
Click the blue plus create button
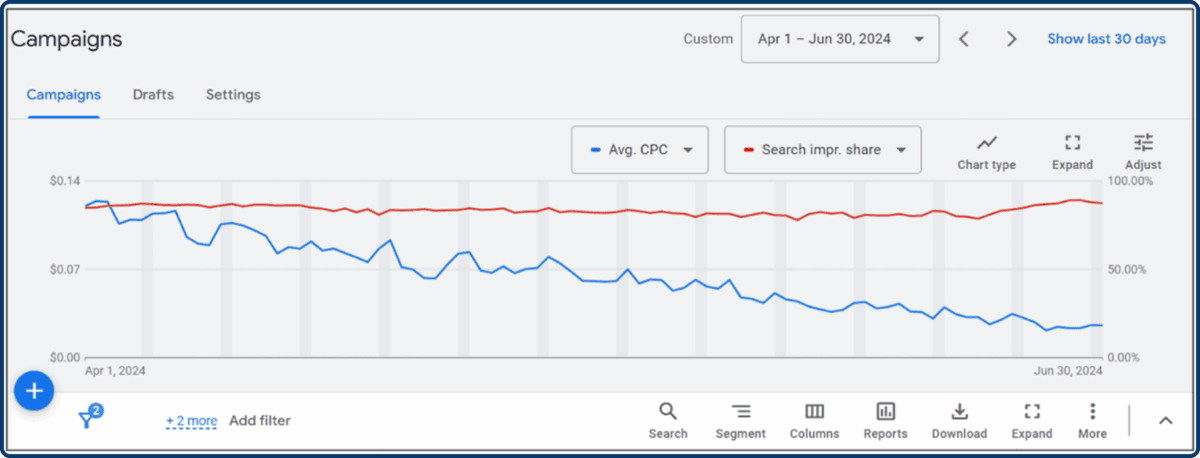[34, 391]
